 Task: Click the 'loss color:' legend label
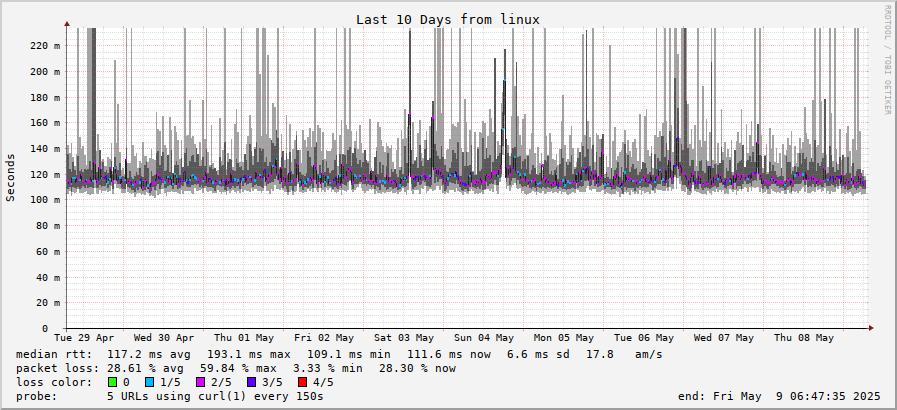(54, 382)
